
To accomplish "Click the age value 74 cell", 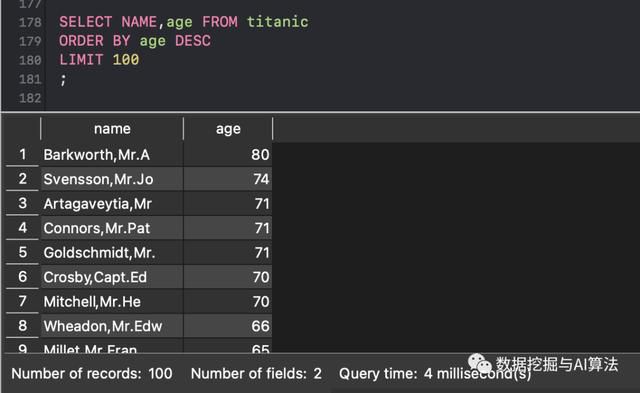I will pos(228,179).
